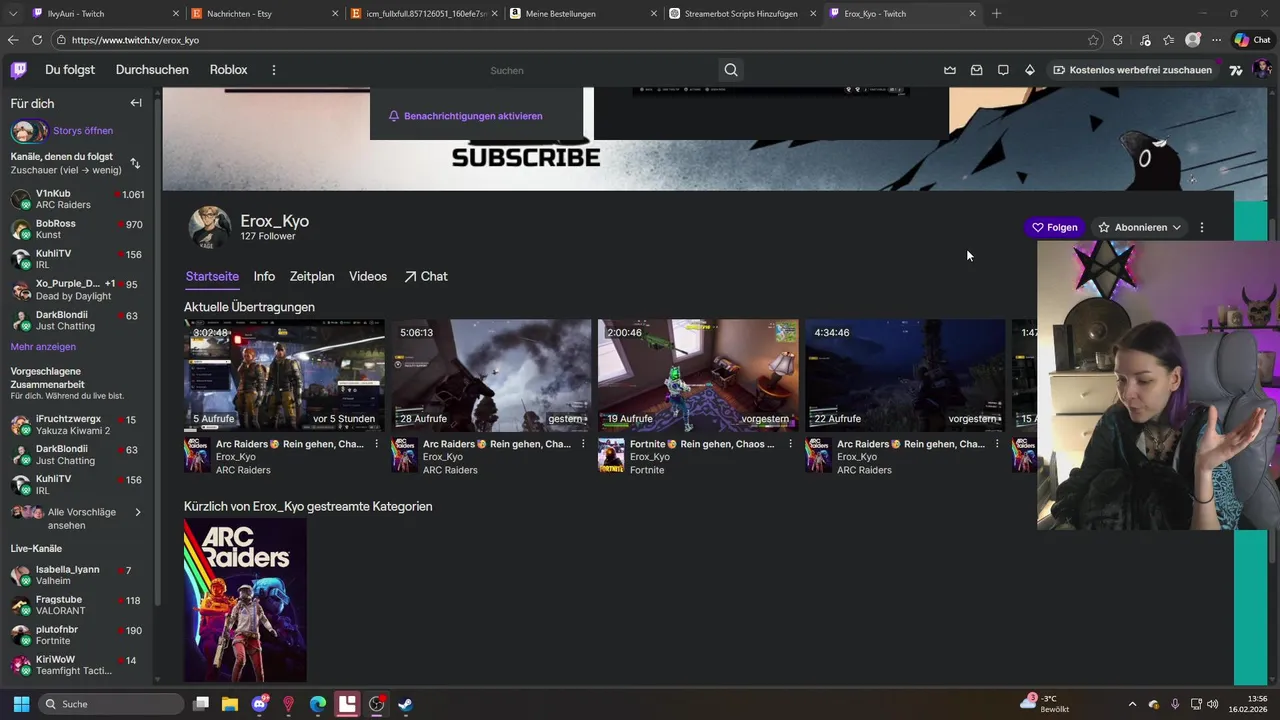This screenshot has width=1280, height=720.
Task: Open options for the Fortnite video
Action: point(790,444)
